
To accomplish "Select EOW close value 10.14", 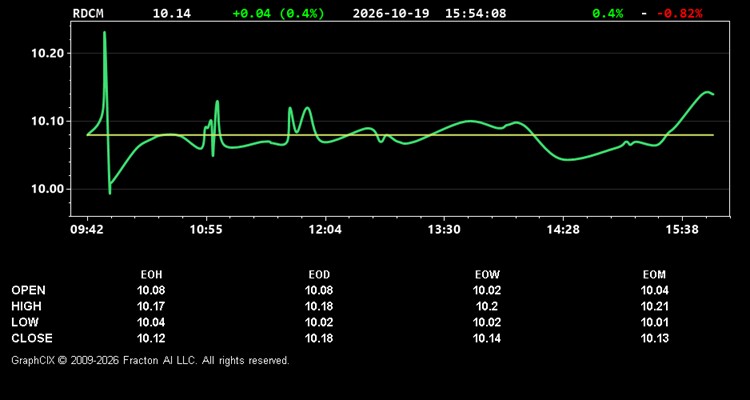I will tap(487, 338).
